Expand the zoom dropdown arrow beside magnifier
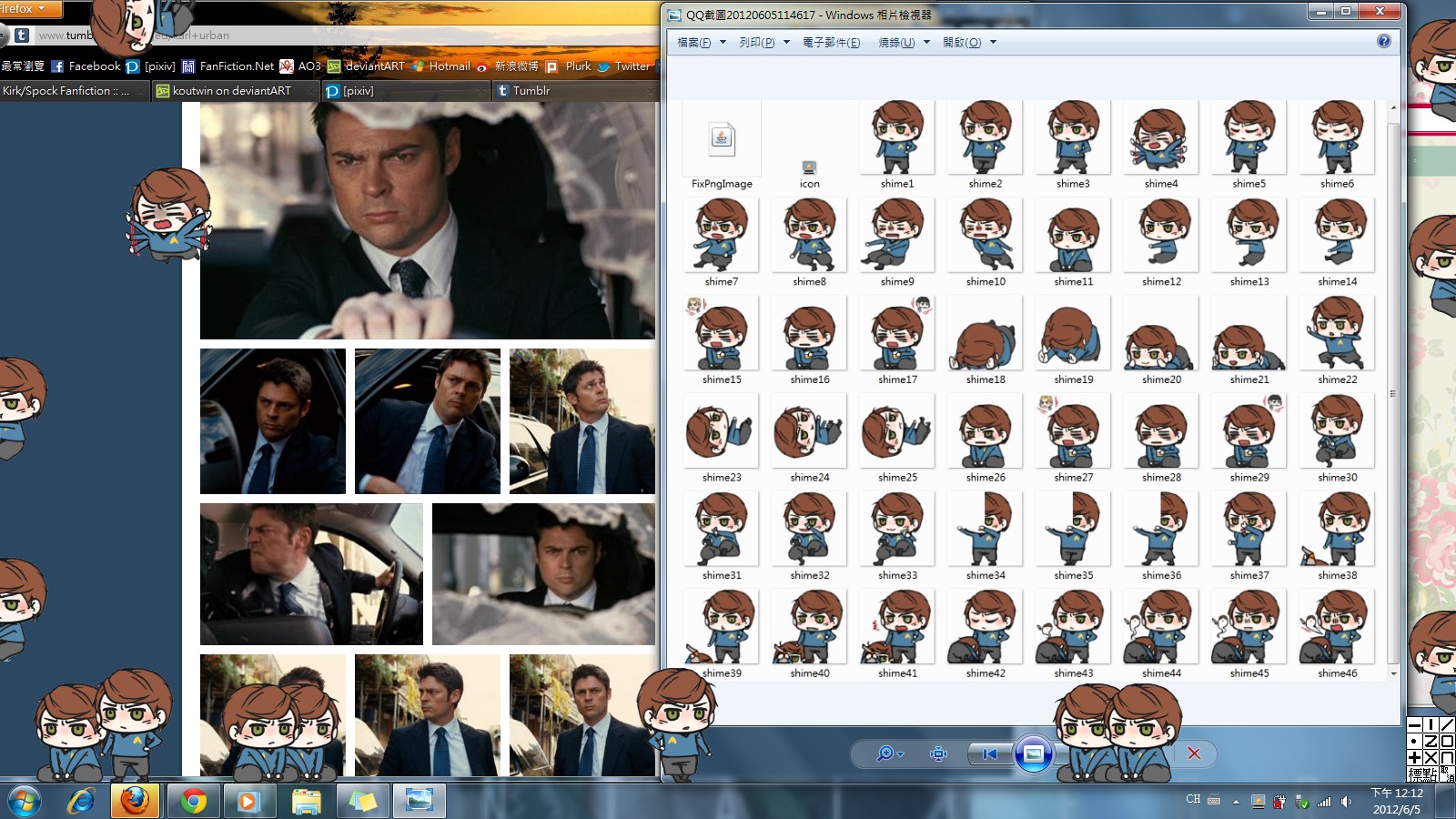The image size is (1456, 819). point(900,754)
